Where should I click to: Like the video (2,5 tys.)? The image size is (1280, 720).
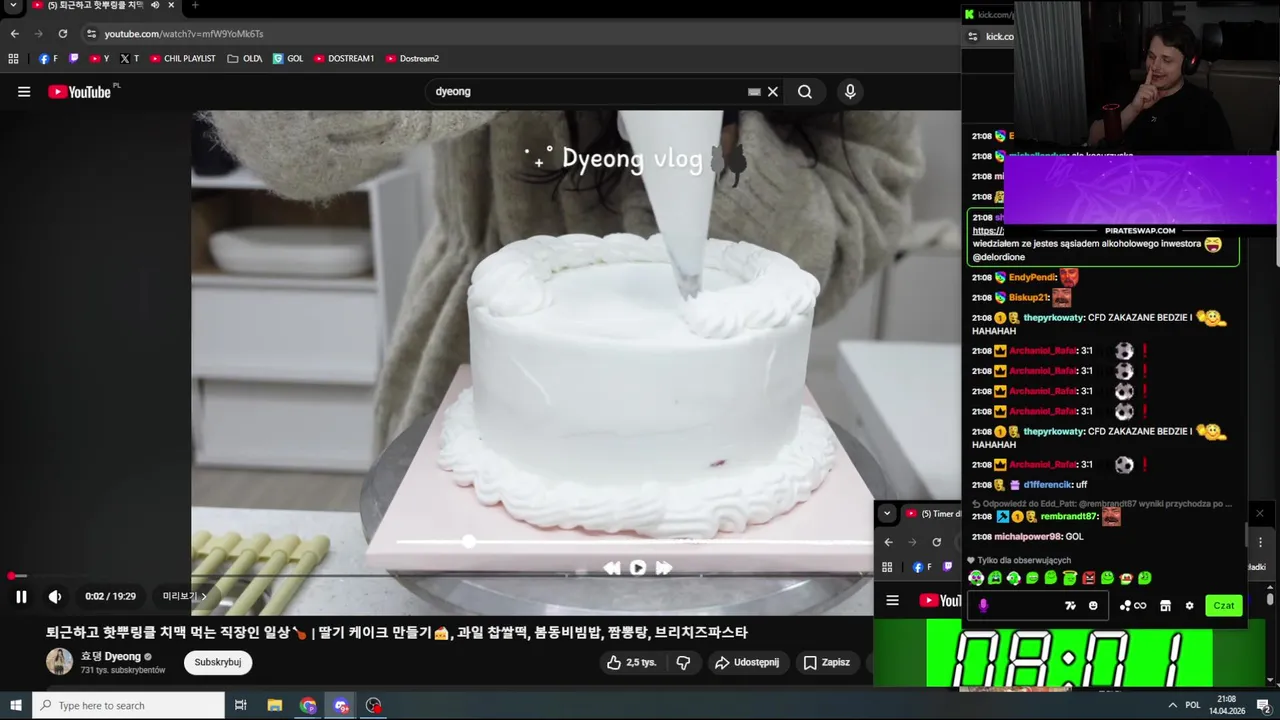632,662
